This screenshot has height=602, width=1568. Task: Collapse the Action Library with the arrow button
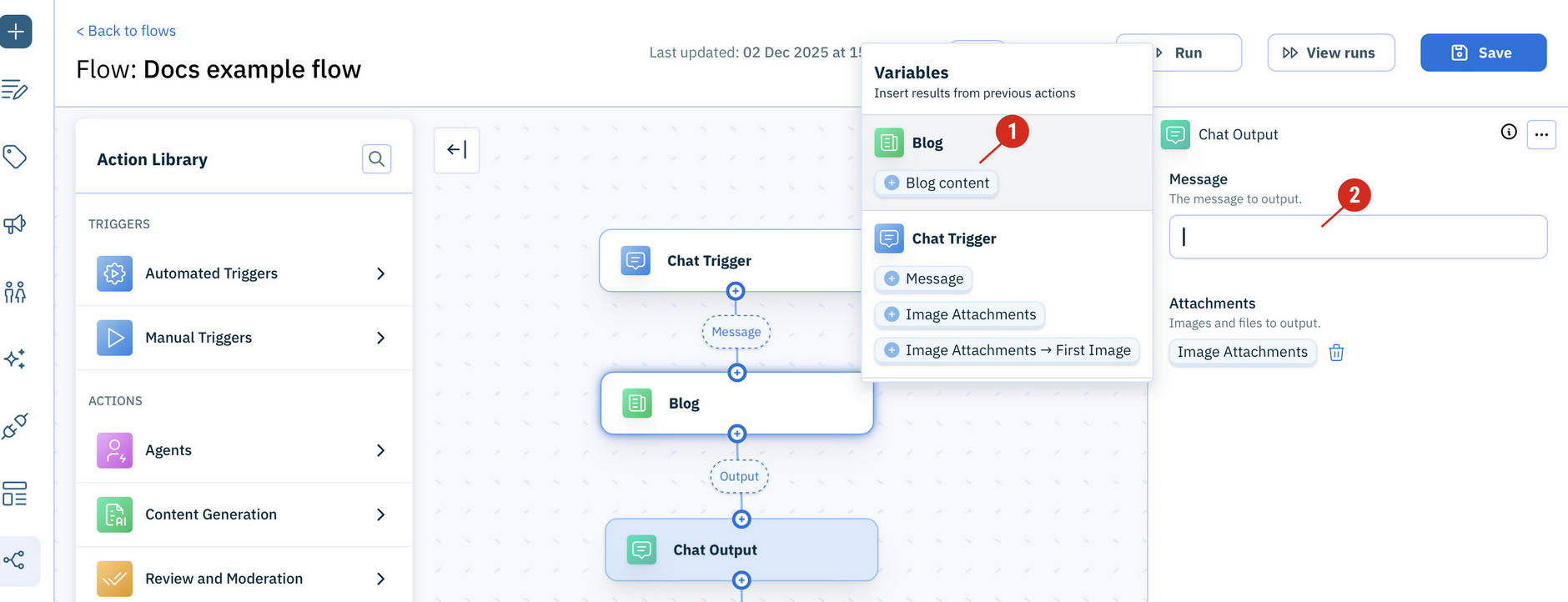pyautogui.click(x=456, y=150)
